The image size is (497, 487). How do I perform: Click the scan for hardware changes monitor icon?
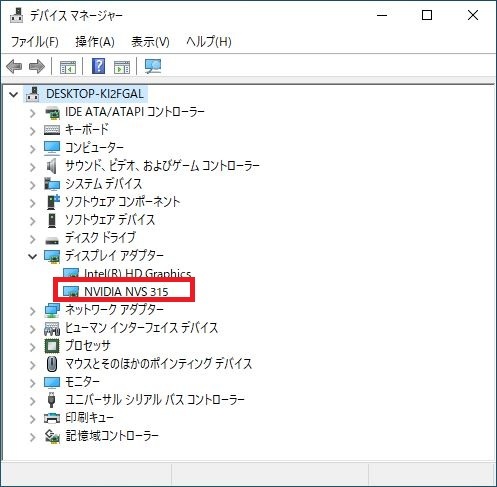click(153, 66)
